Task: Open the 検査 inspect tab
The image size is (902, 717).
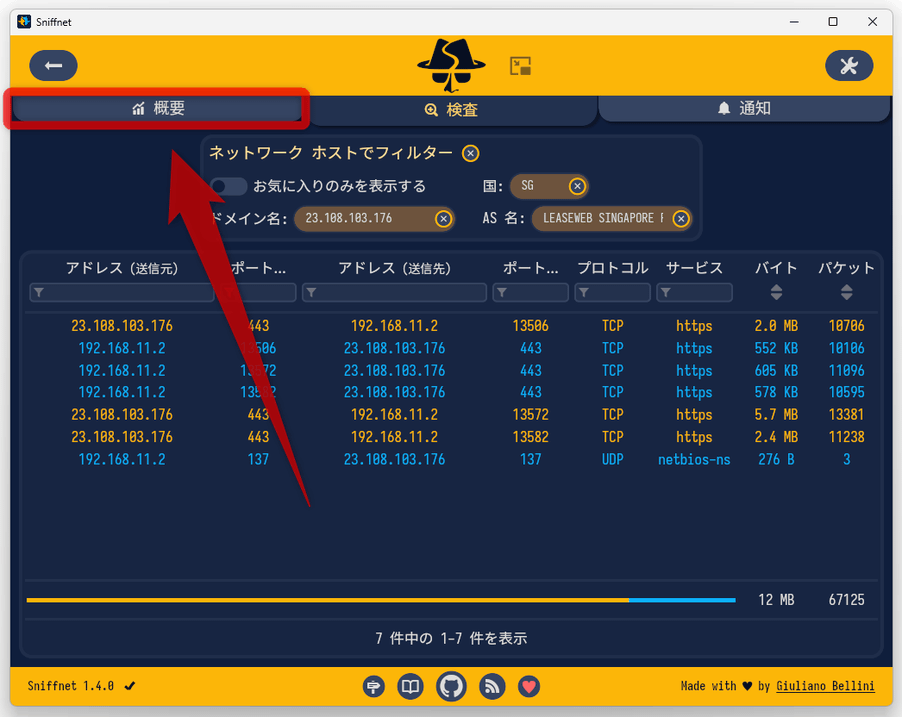Action: click(x=452, y=109)
